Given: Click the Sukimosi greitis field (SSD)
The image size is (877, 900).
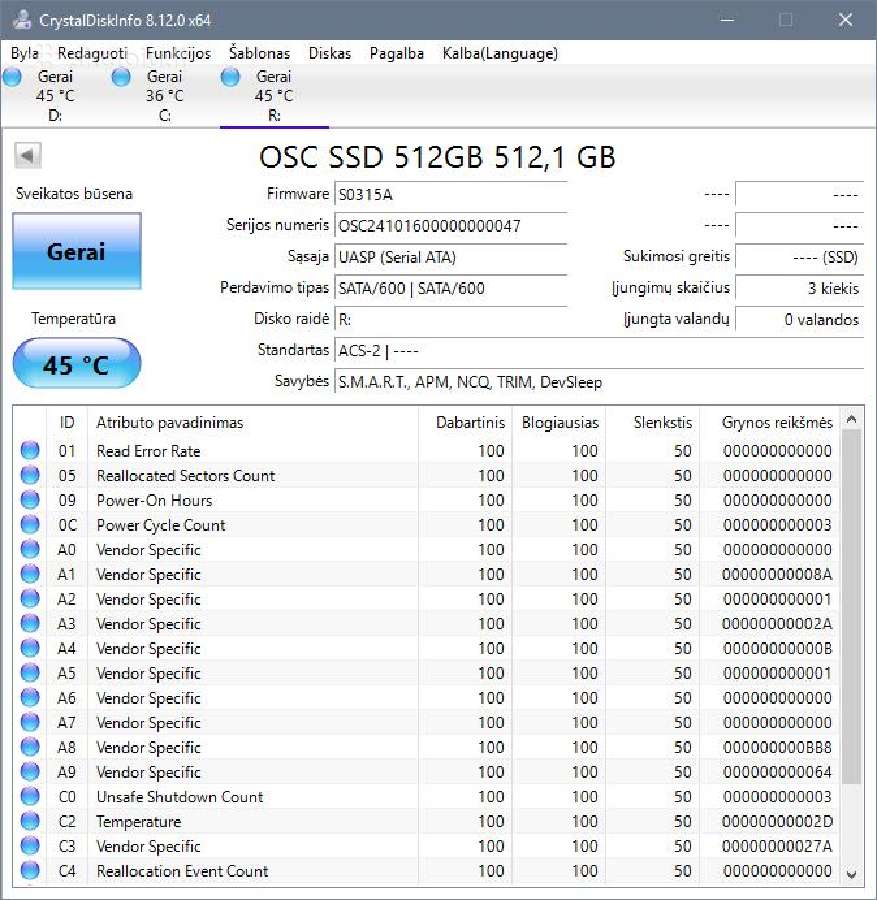Looking at the screenshot, I should pyautogui.click(x=799, y=257).
